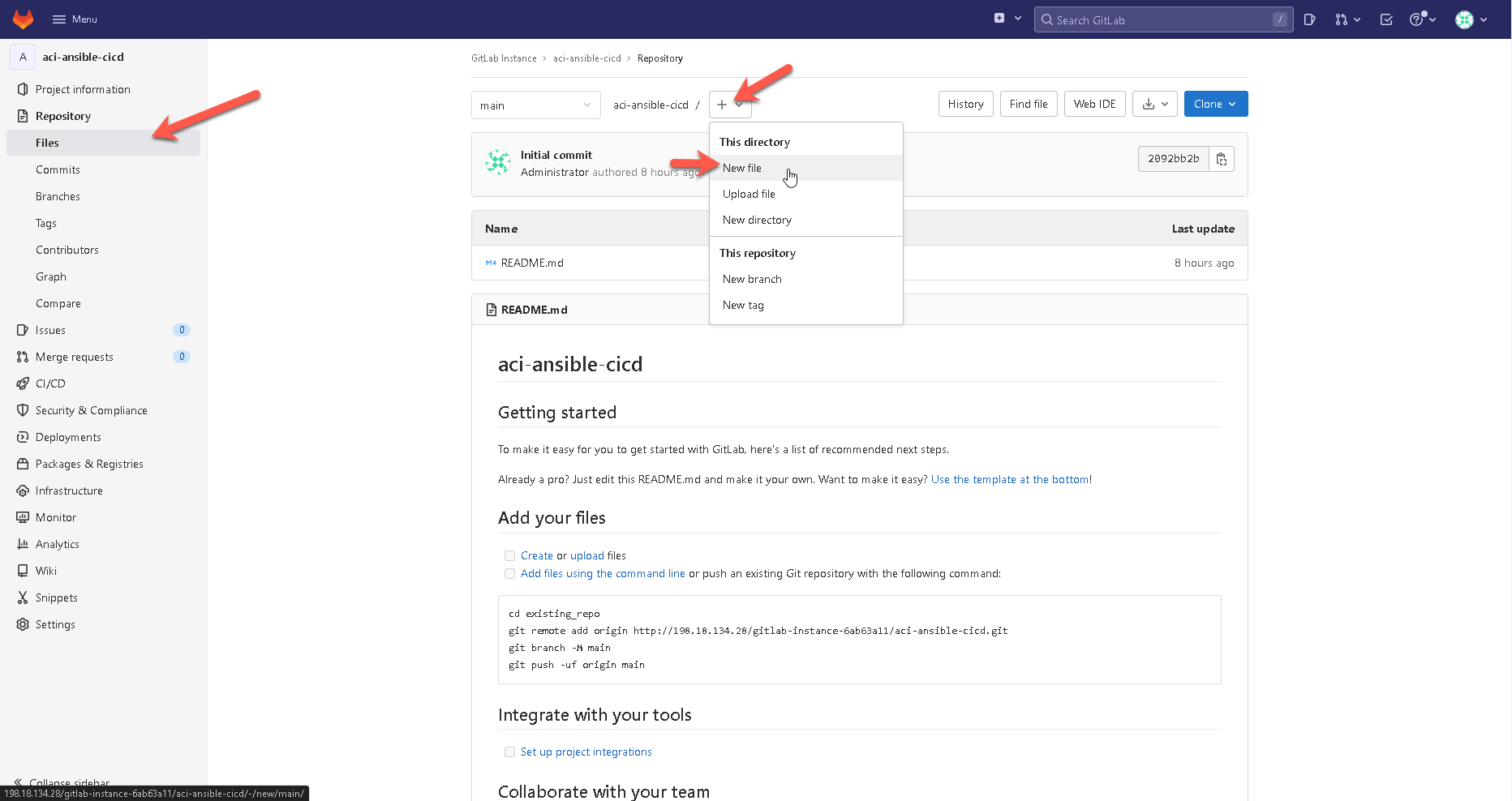1512x801 pixels.
Task: Click the README.md file header title
Action: click(534, 310)
